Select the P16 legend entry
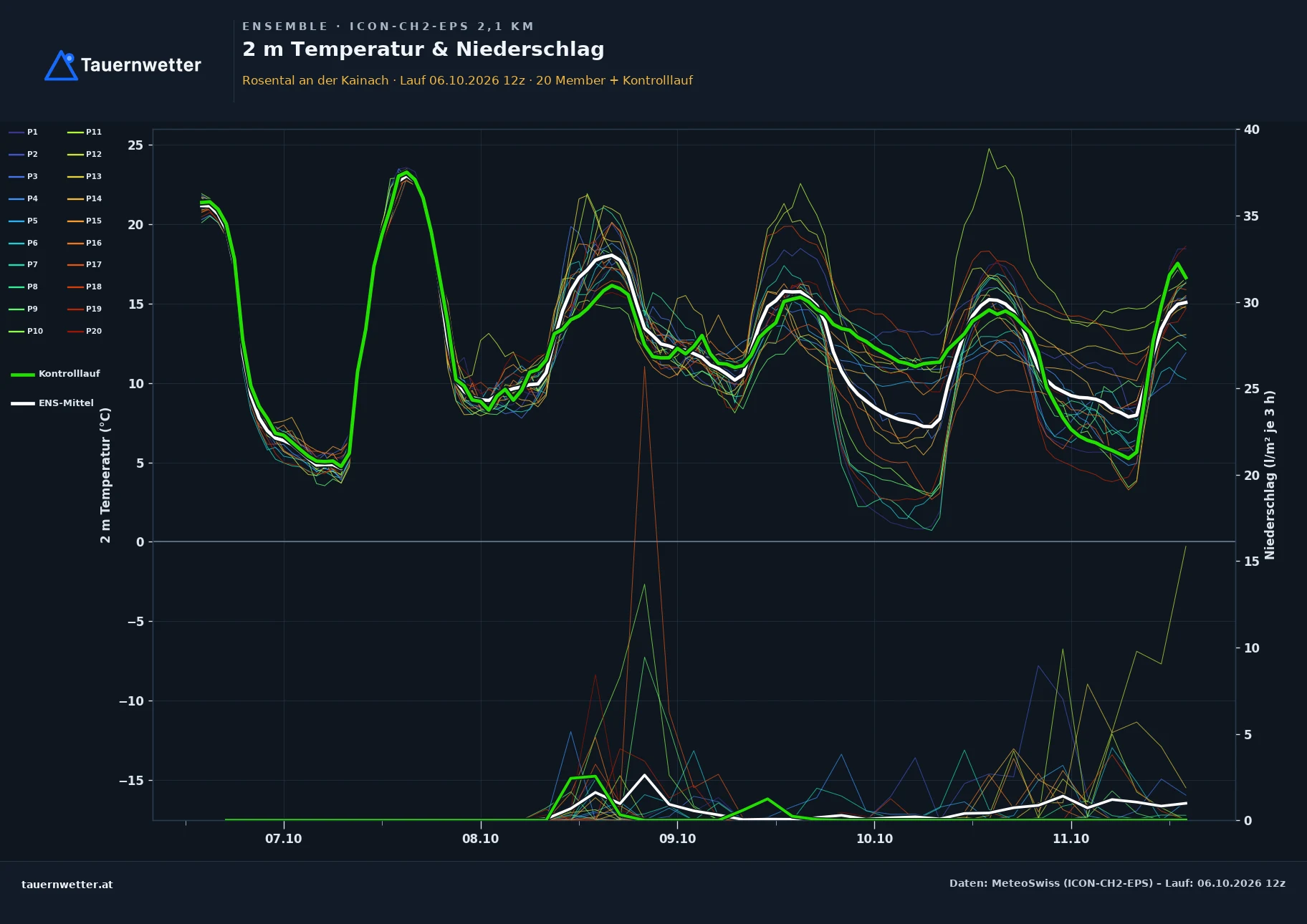Viewport: 1307px width, 924px height. point(85,243)
